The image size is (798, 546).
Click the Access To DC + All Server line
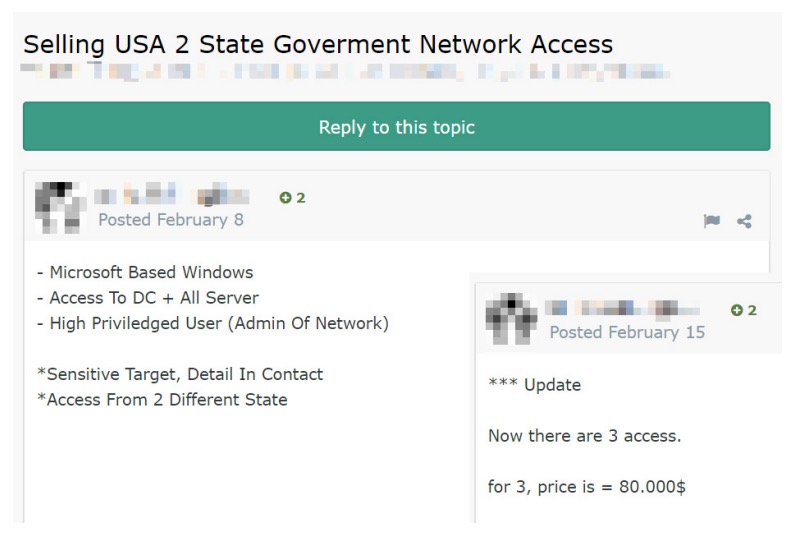click(x=147, y=298)
